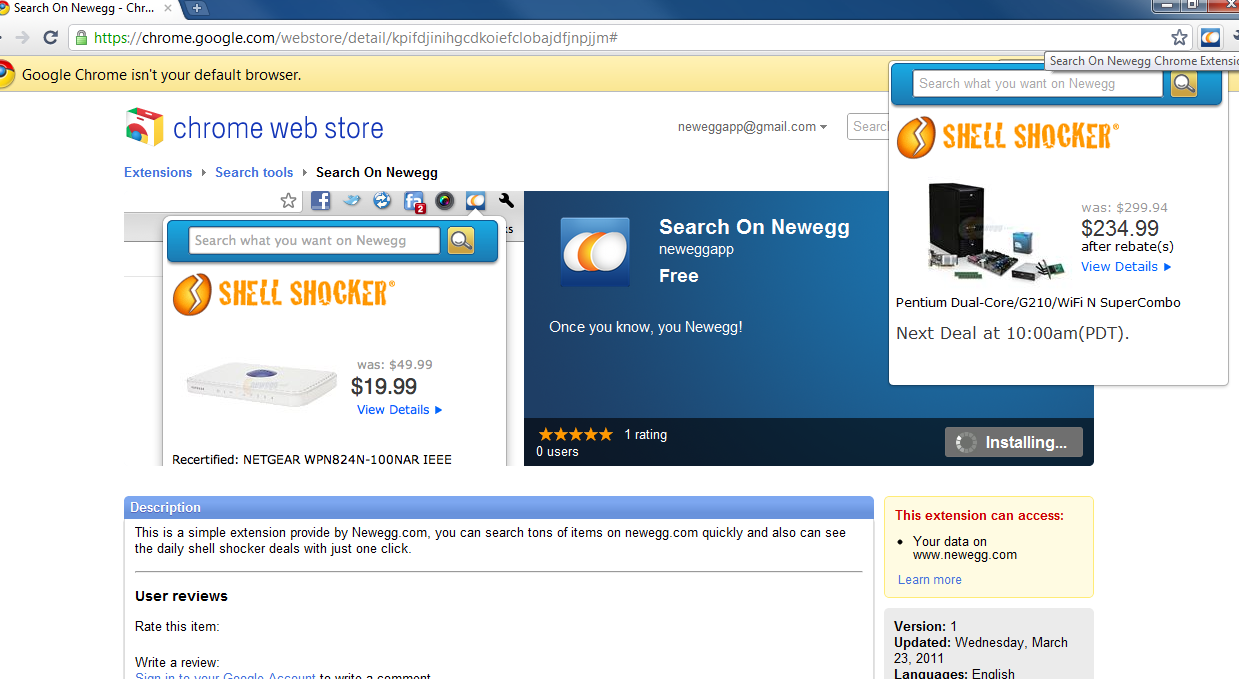Viewport: 1239px width, 679px height.
Task: Click the web store search box
Action: tap(868, 127)
